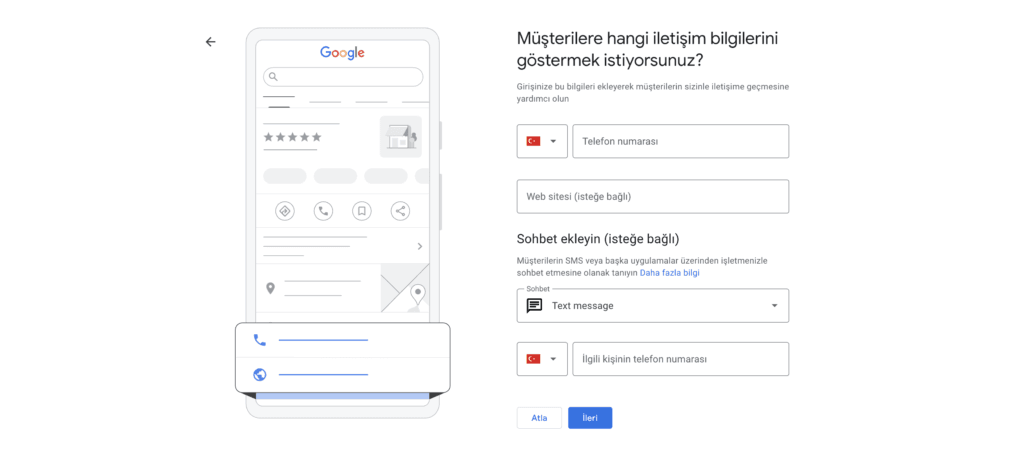Click the back arrow icon
Viewport: 1024px width, 450px height.
pyautogui.click(x=210, y=42)
